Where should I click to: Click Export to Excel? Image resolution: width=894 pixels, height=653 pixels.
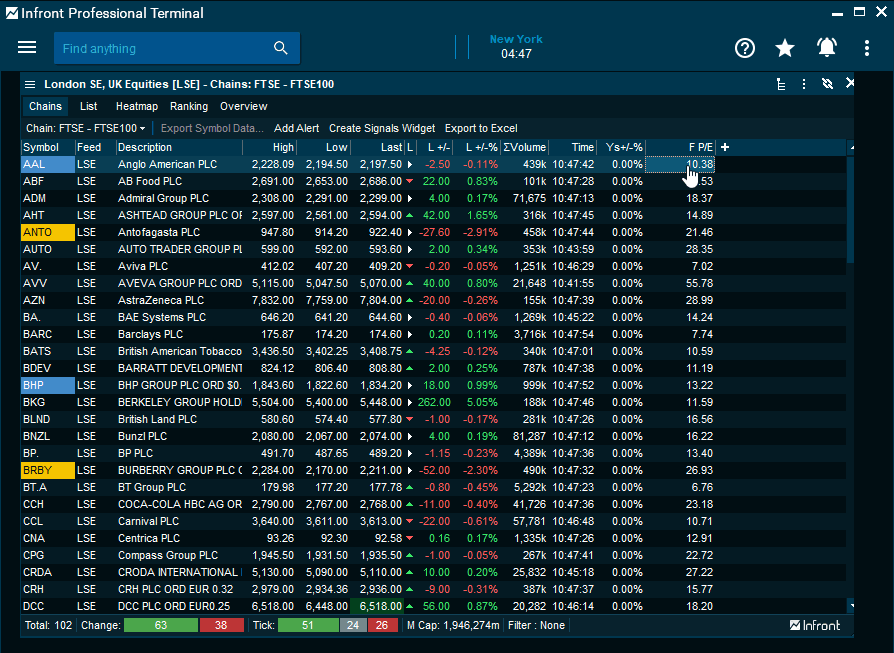[x=481, y=128]
